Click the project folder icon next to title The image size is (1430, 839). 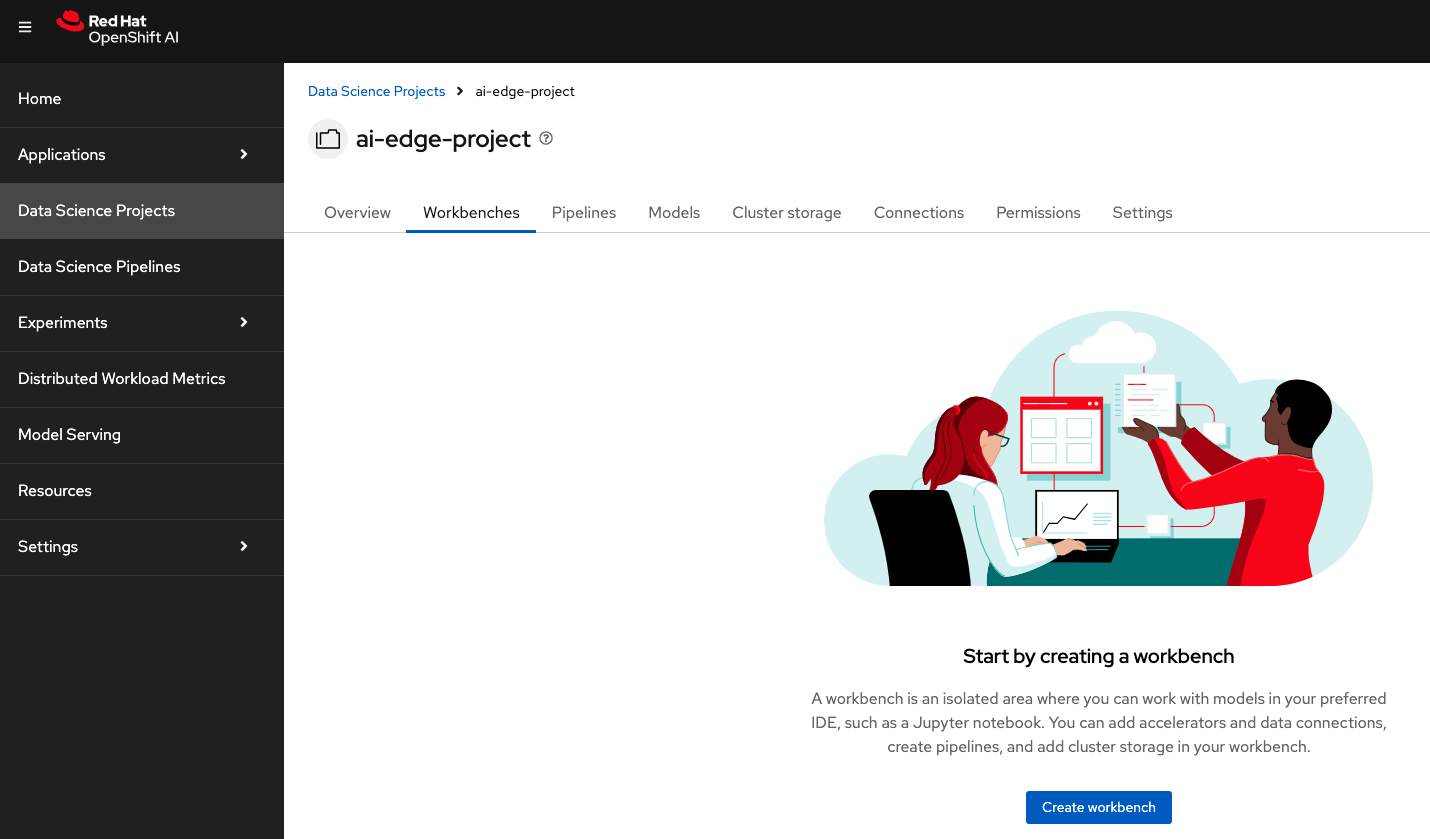click(x=327, y=140)
